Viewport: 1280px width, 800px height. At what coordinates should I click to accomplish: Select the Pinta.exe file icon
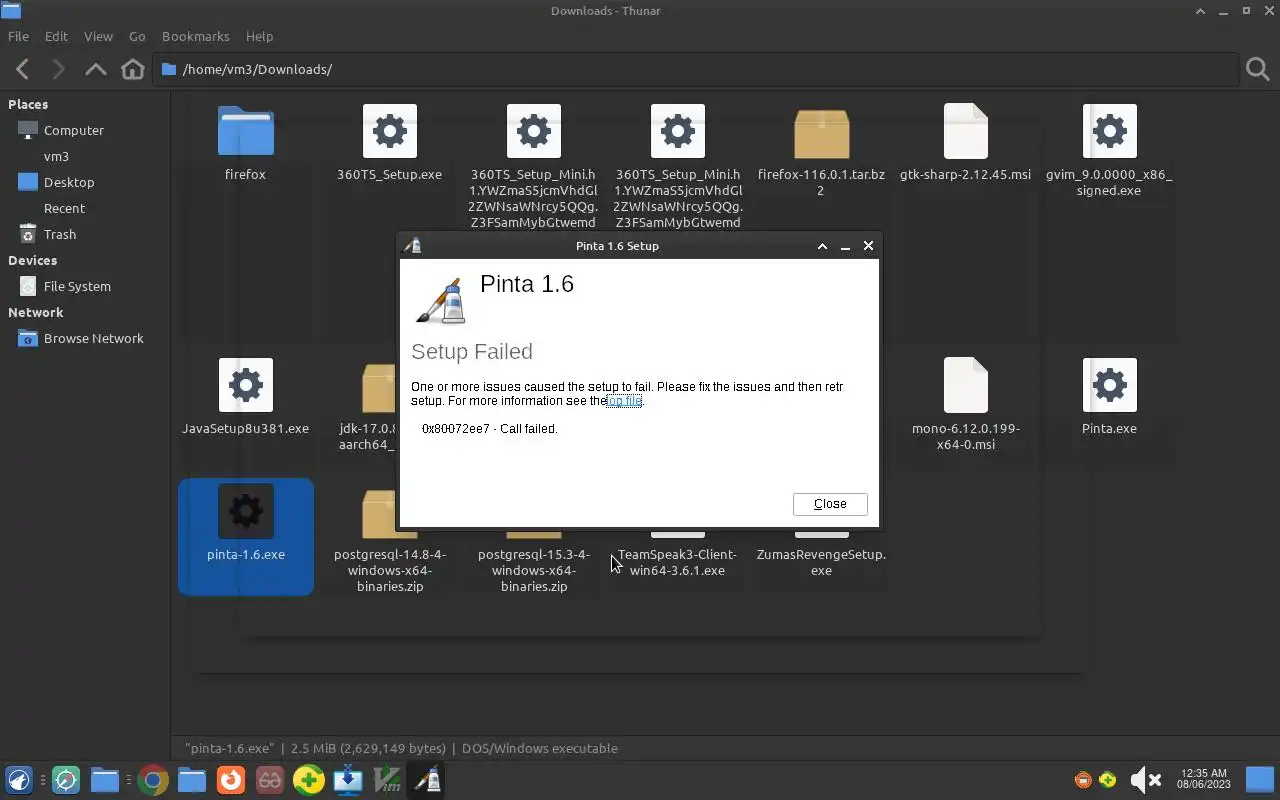pos(1109,385)
